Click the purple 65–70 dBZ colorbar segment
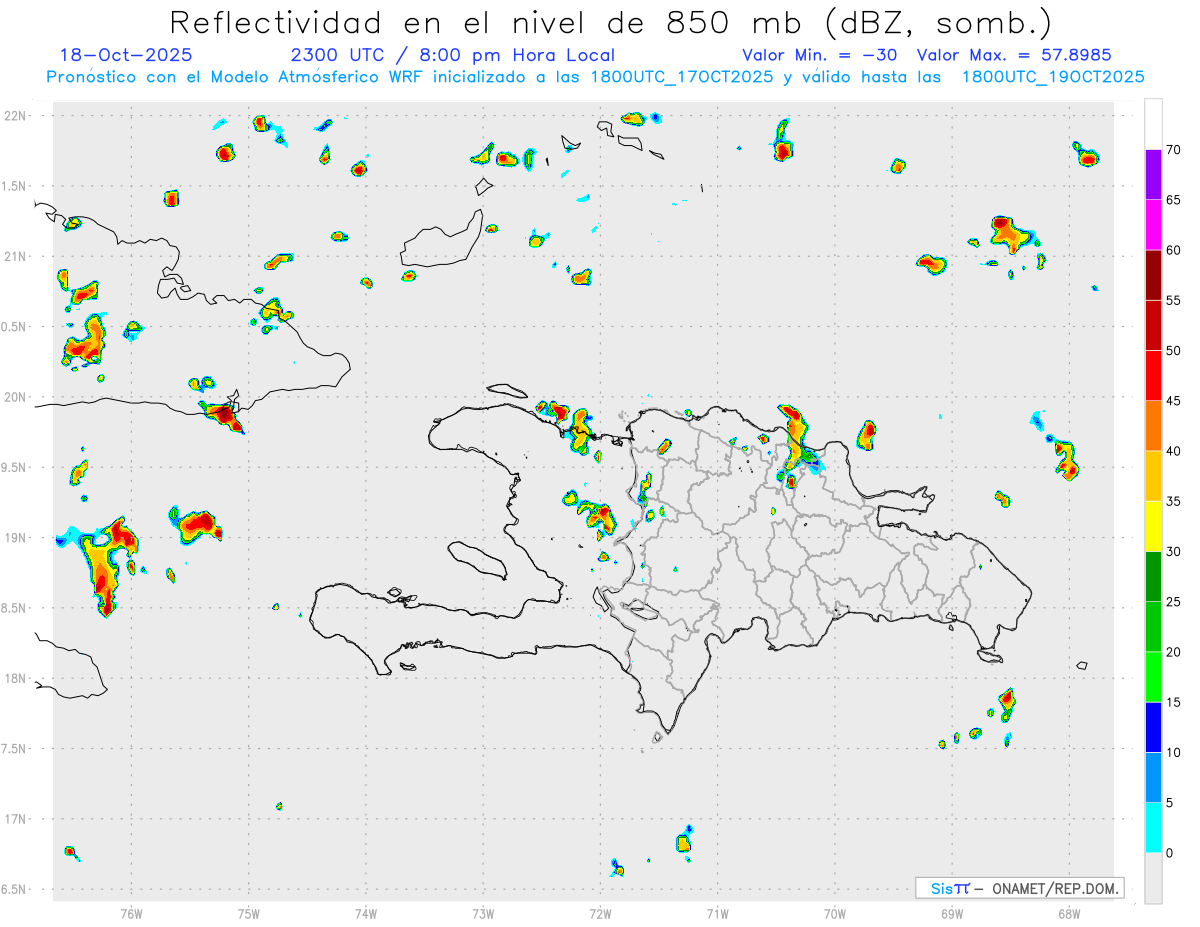Image resolution: width=1200 pixels, height=927 pixels. point(1153,175)
